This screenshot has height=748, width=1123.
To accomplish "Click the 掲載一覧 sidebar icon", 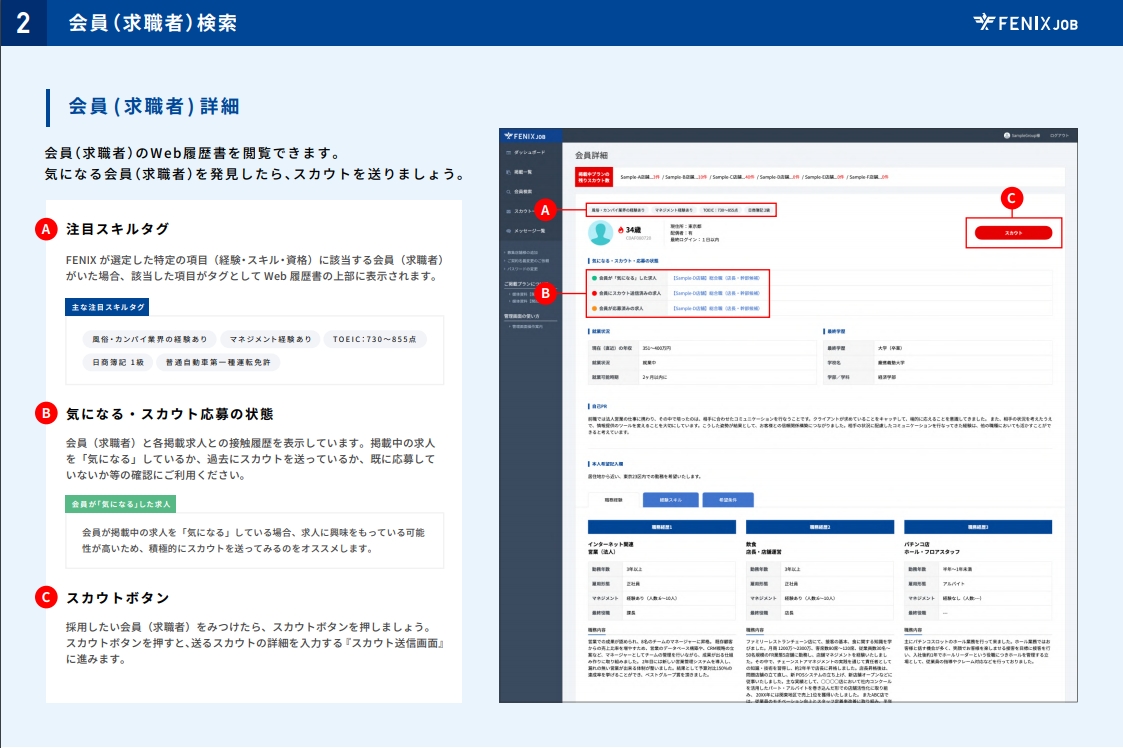I will click(x=508, y=171).
